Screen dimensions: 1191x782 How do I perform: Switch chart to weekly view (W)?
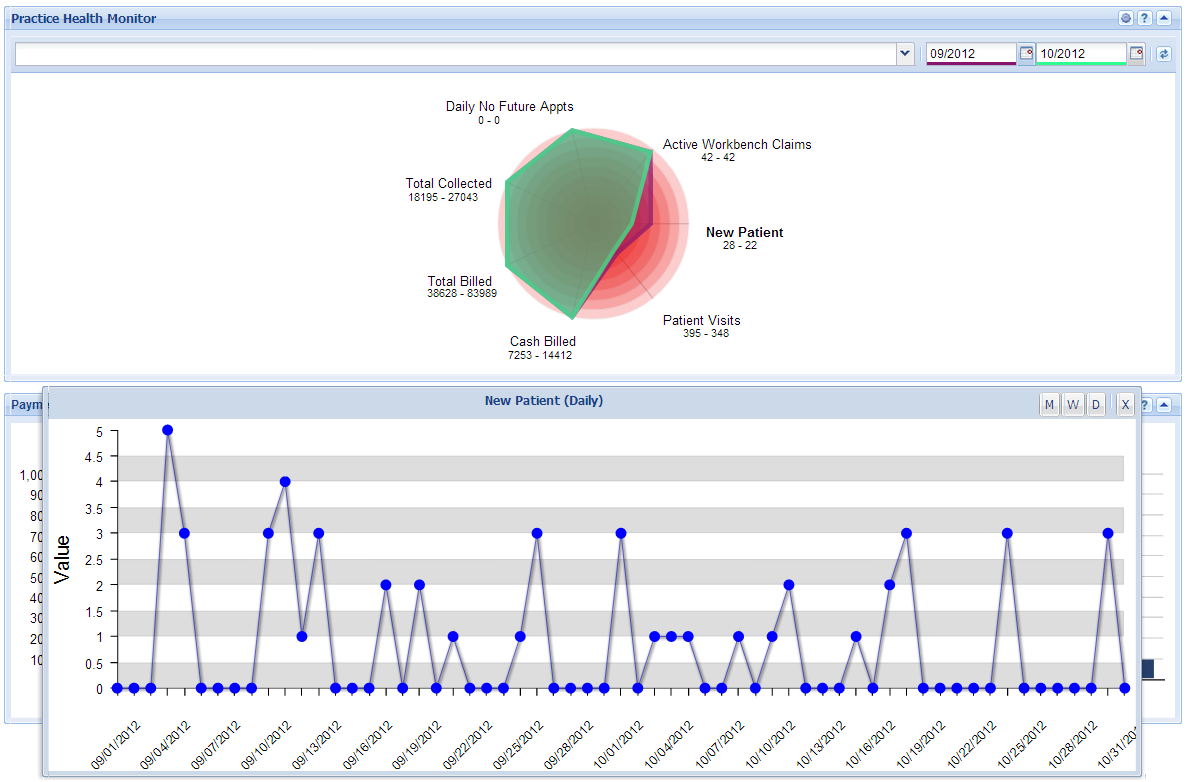tap(1073, 405)
